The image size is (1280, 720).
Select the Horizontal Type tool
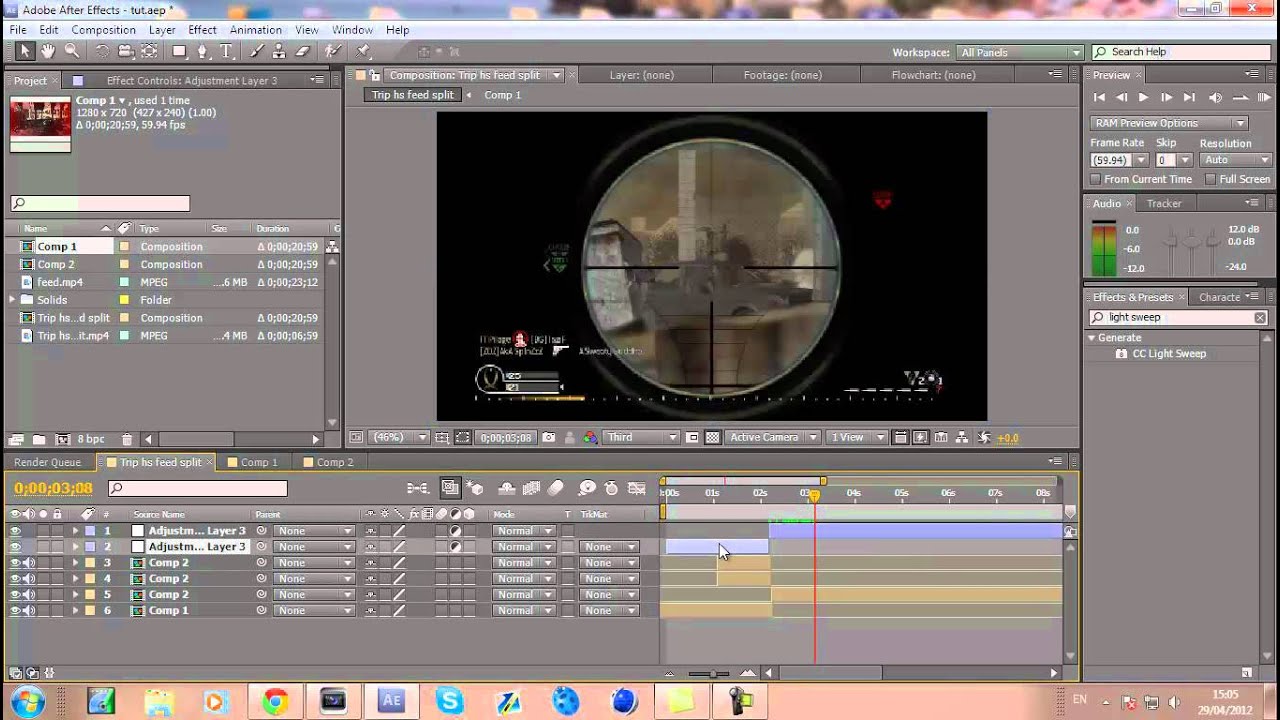coord(227,51)
